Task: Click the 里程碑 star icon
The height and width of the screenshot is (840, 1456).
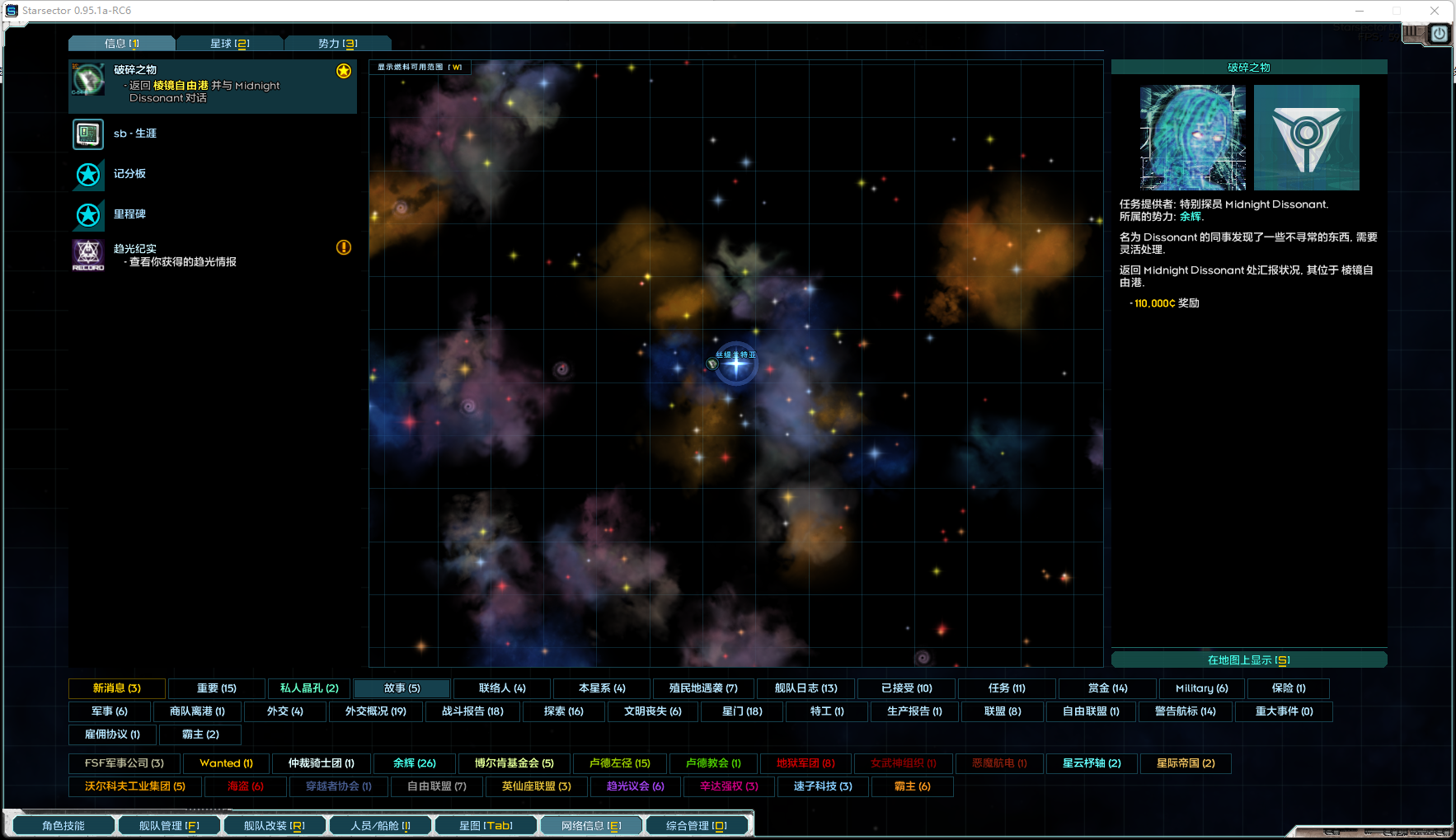Action: [88, 214]
